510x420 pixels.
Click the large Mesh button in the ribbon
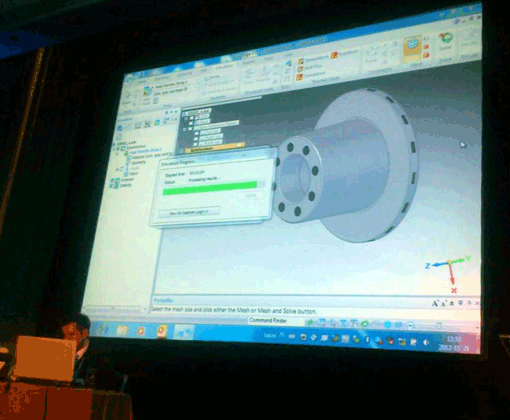412,49
